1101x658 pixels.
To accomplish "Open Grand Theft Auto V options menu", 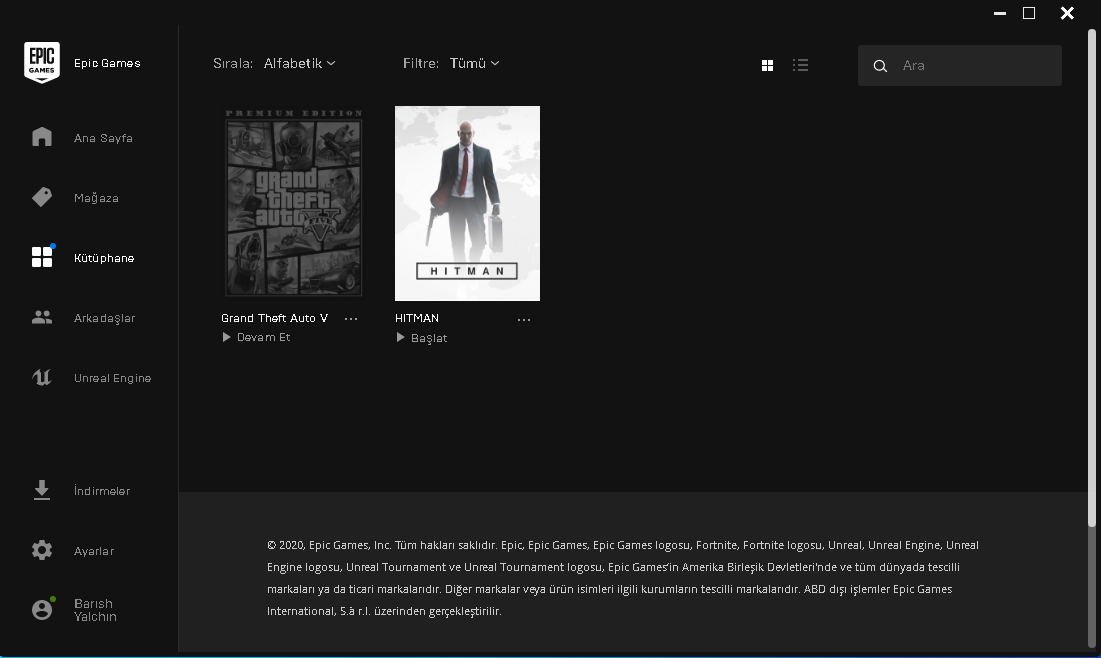I will click(351, 319).
